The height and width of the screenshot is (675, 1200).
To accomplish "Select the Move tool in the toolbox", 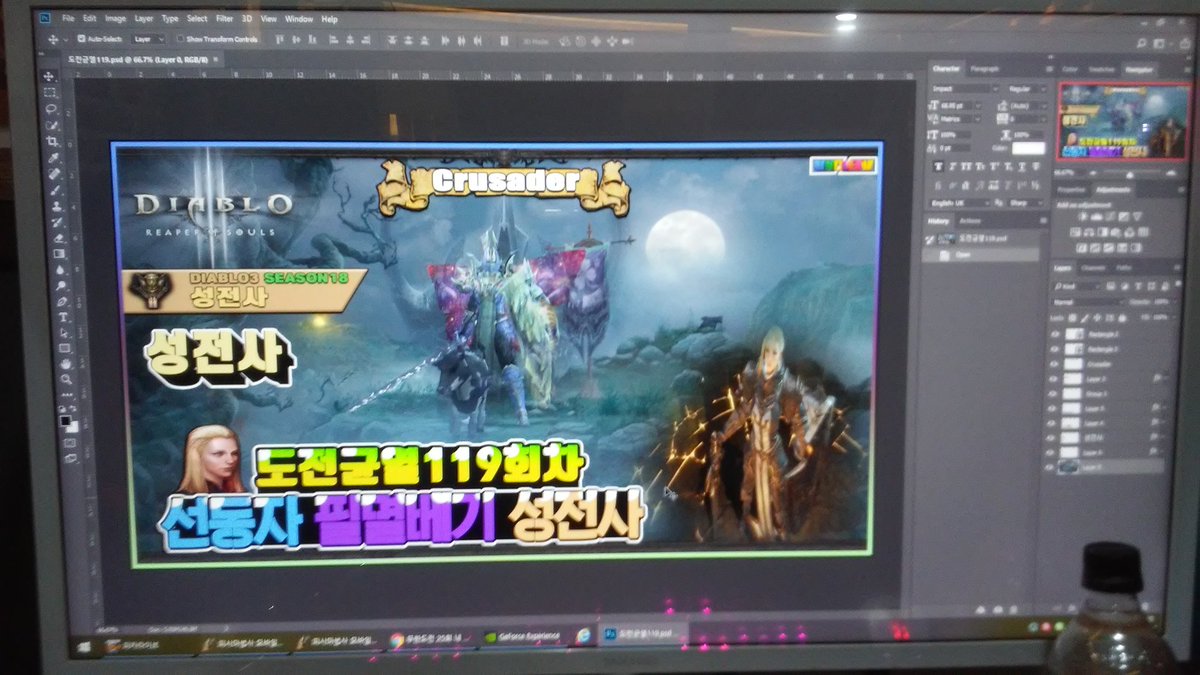I will (50, 78).
